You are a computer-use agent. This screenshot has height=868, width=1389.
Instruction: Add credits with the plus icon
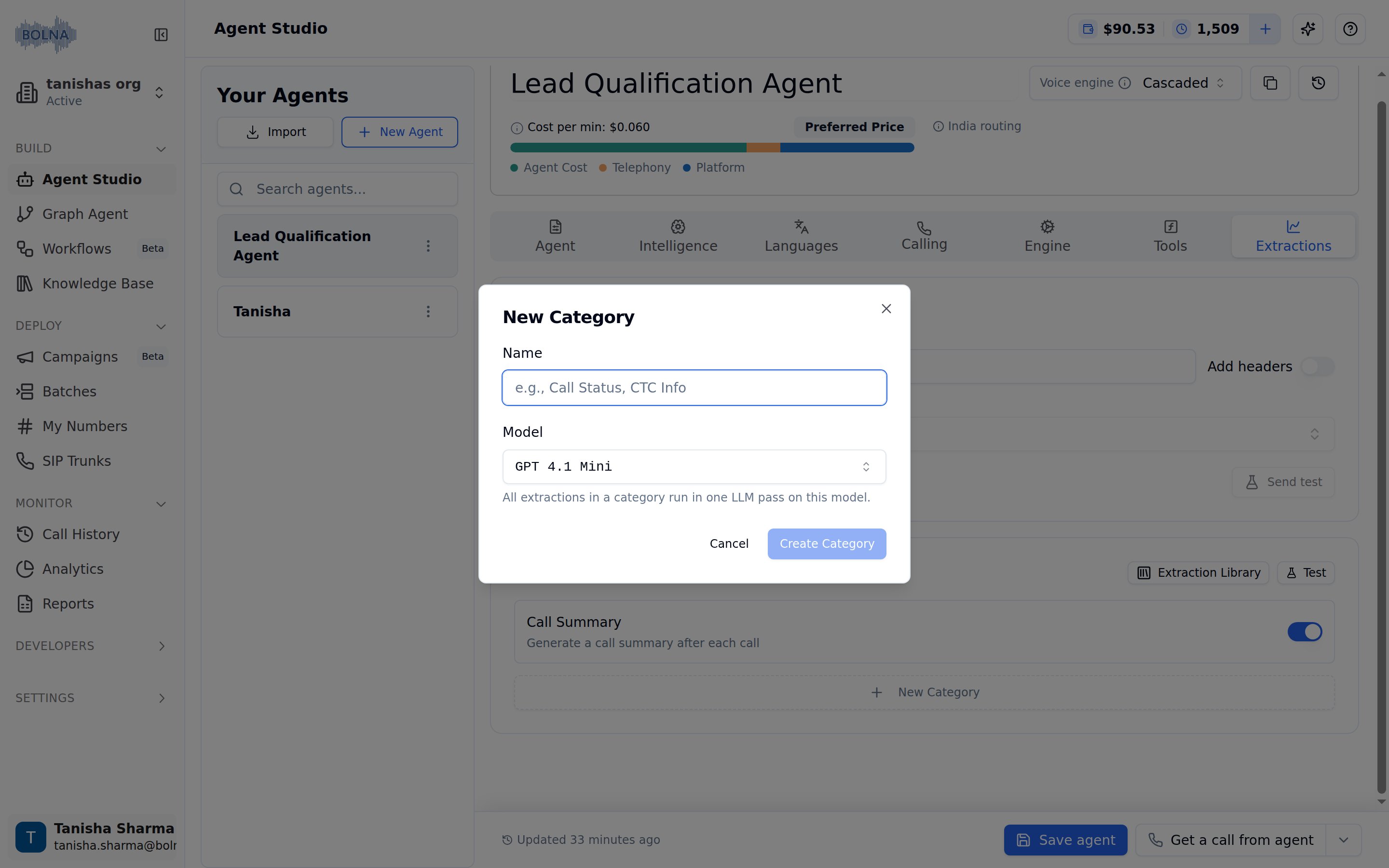[x=1265, y=29]
